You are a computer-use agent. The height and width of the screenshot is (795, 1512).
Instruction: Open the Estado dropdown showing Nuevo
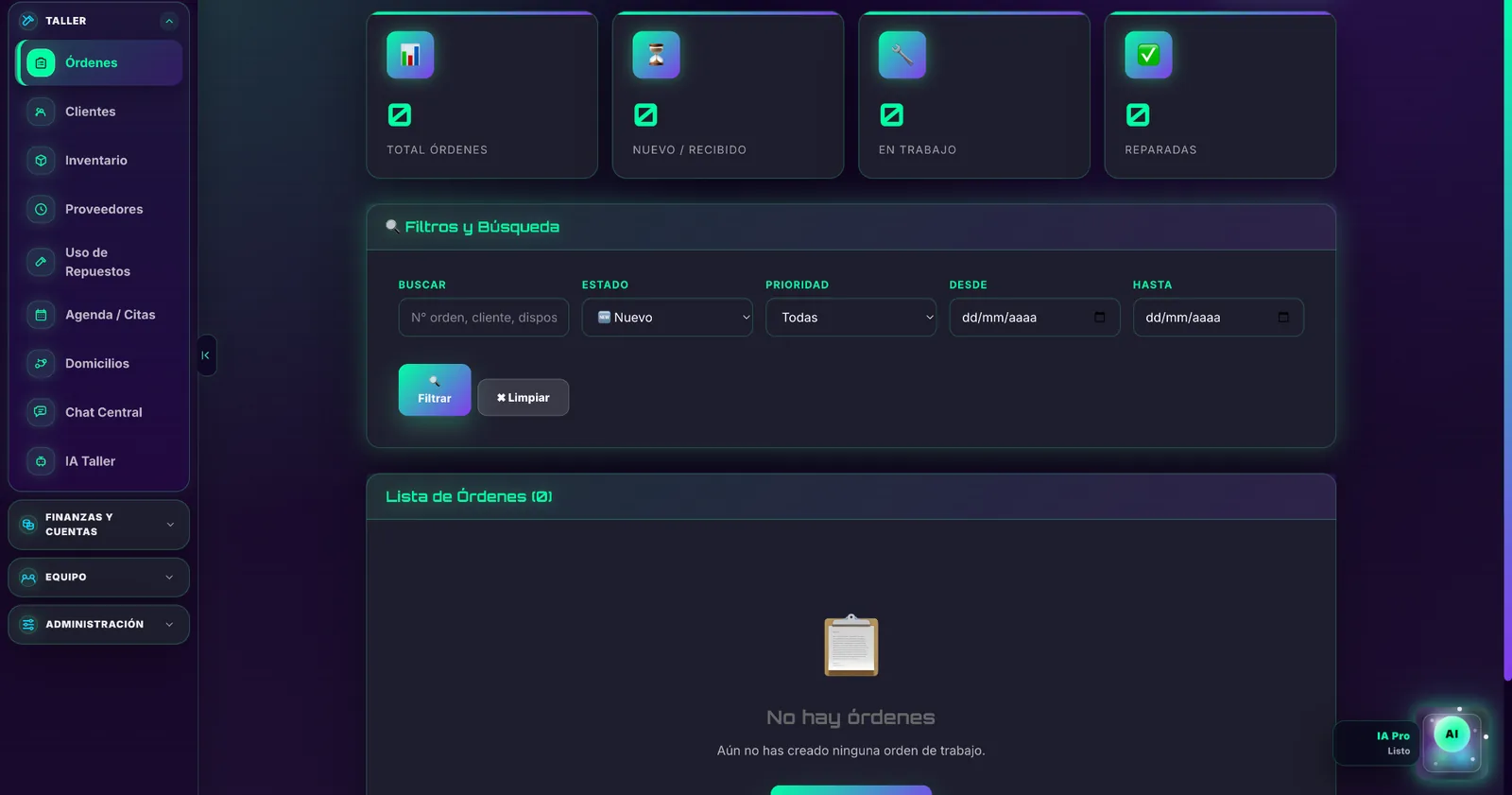(x=667, y=318)
